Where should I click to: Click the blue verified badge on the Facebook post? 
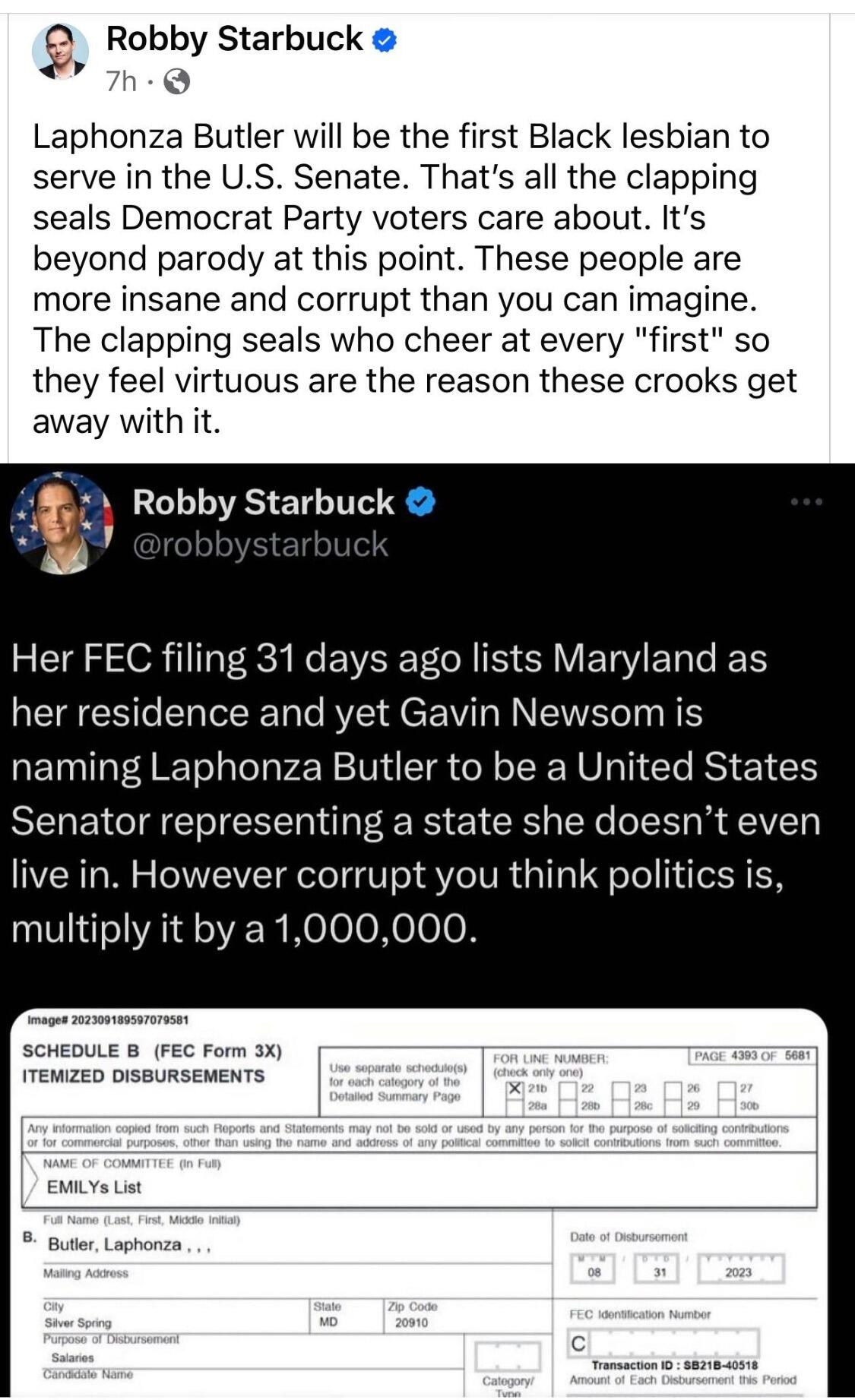385,40
